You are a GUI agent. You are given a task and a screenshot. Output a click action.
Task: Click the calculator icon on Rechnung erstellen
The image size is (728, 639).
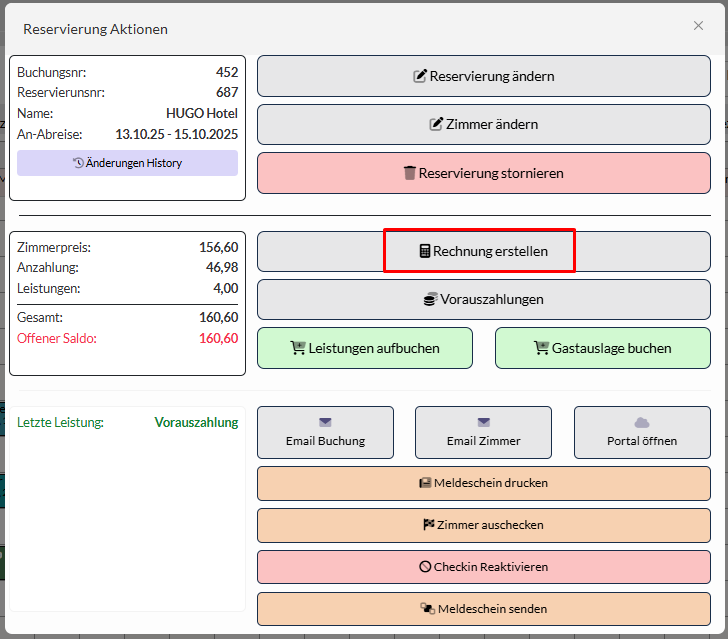pyautogui.click(x=425, y=252)
